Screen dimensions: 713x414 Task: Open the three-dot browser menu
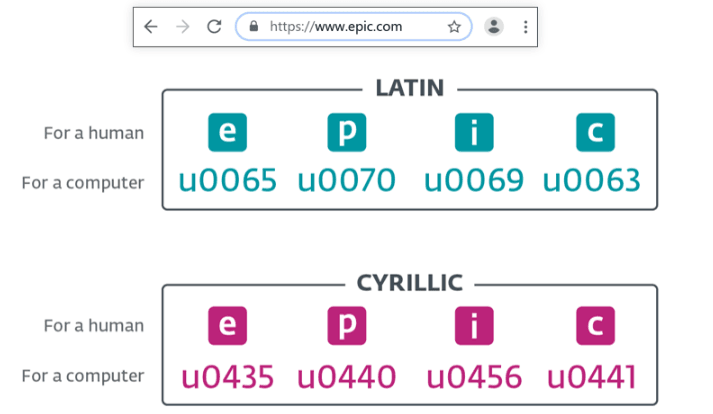point(525,27)
